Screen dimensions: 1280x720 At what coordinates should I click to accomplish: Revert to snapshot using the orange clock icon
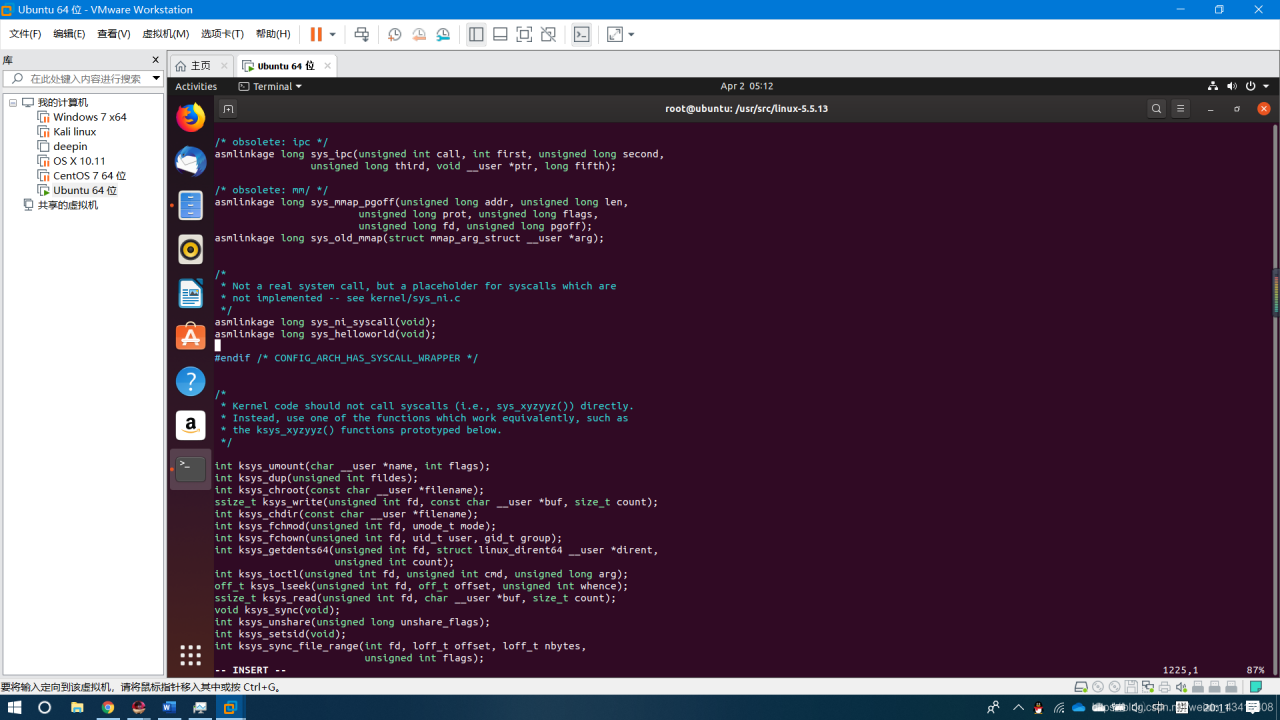(x=419, y=34)
